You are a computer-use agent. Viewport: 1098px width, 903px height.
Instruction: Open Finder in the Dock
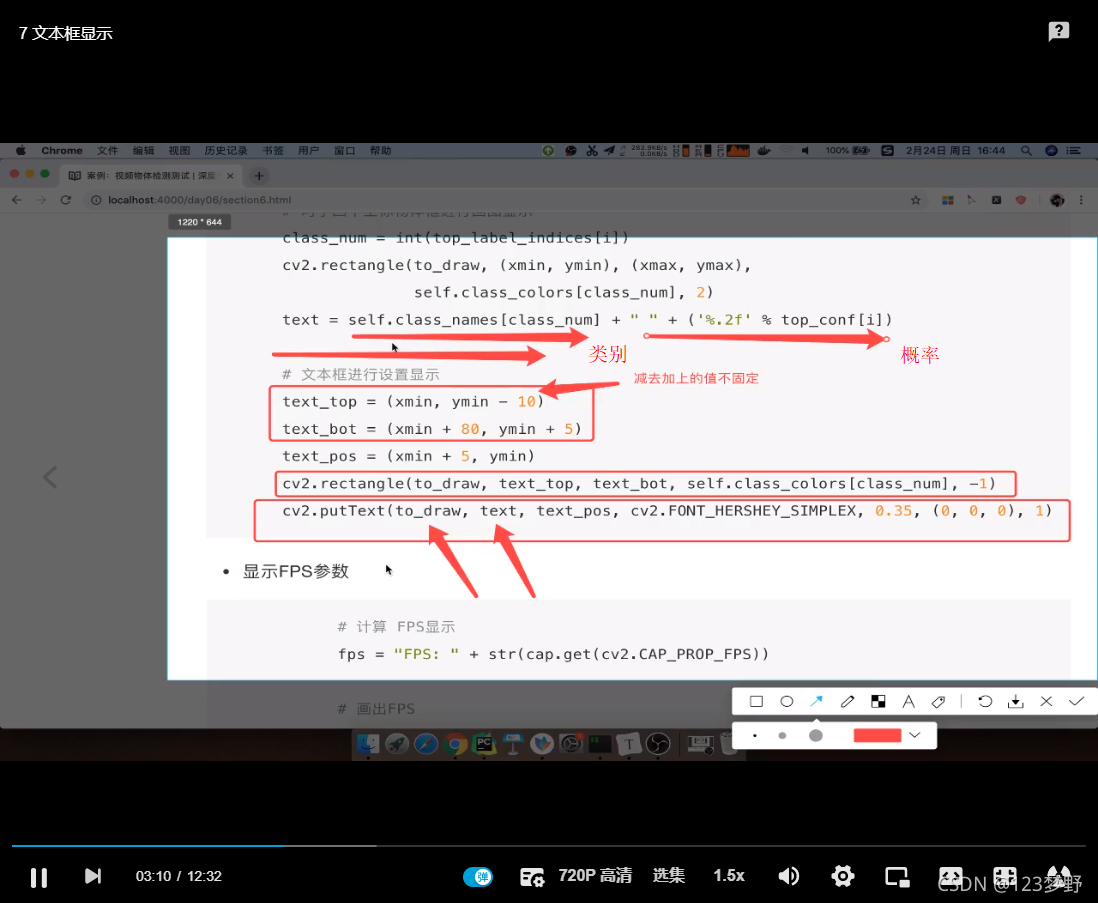[368, 743]
